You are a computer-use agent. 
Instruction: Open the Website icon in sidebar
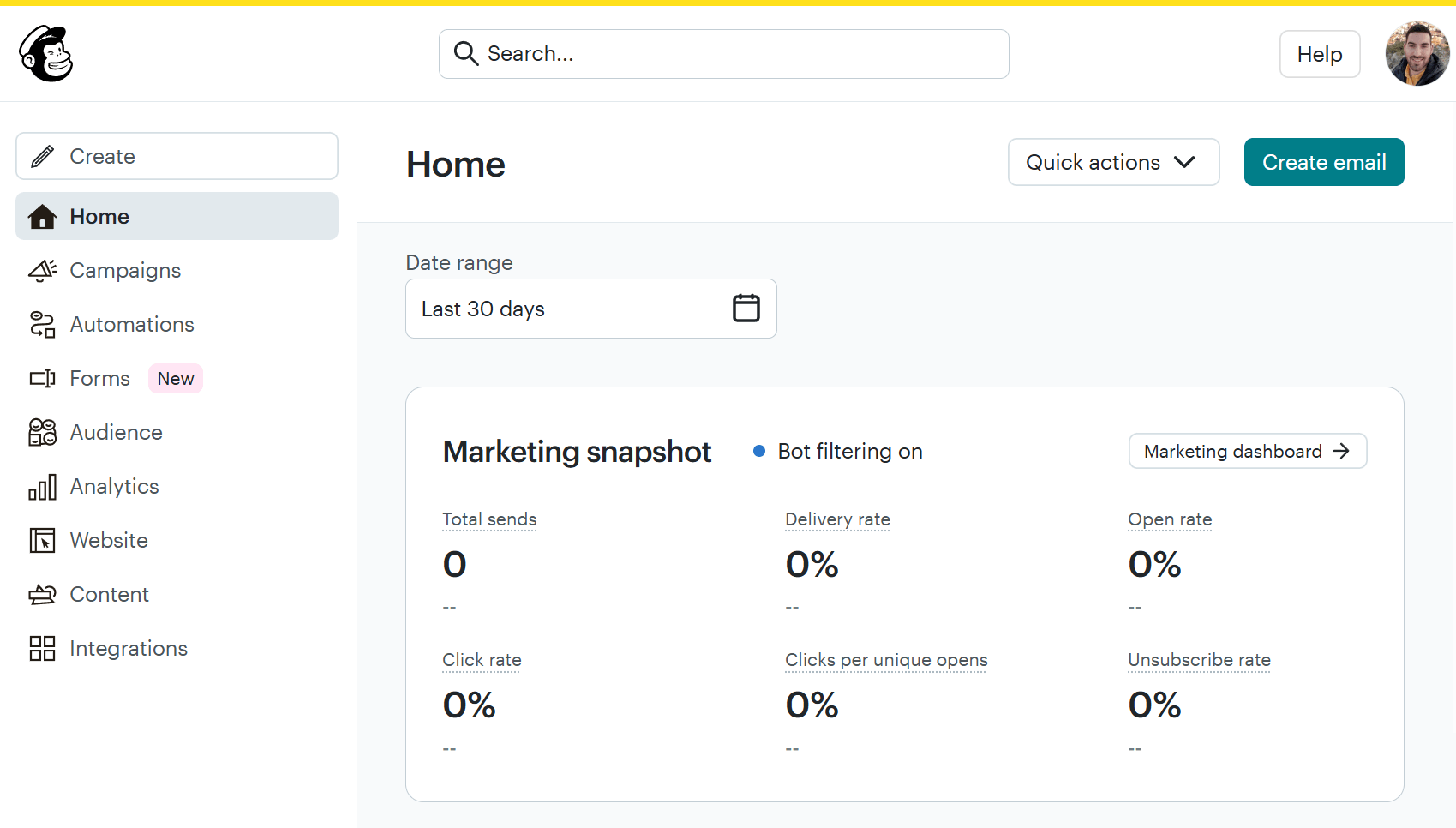point(42,540)
